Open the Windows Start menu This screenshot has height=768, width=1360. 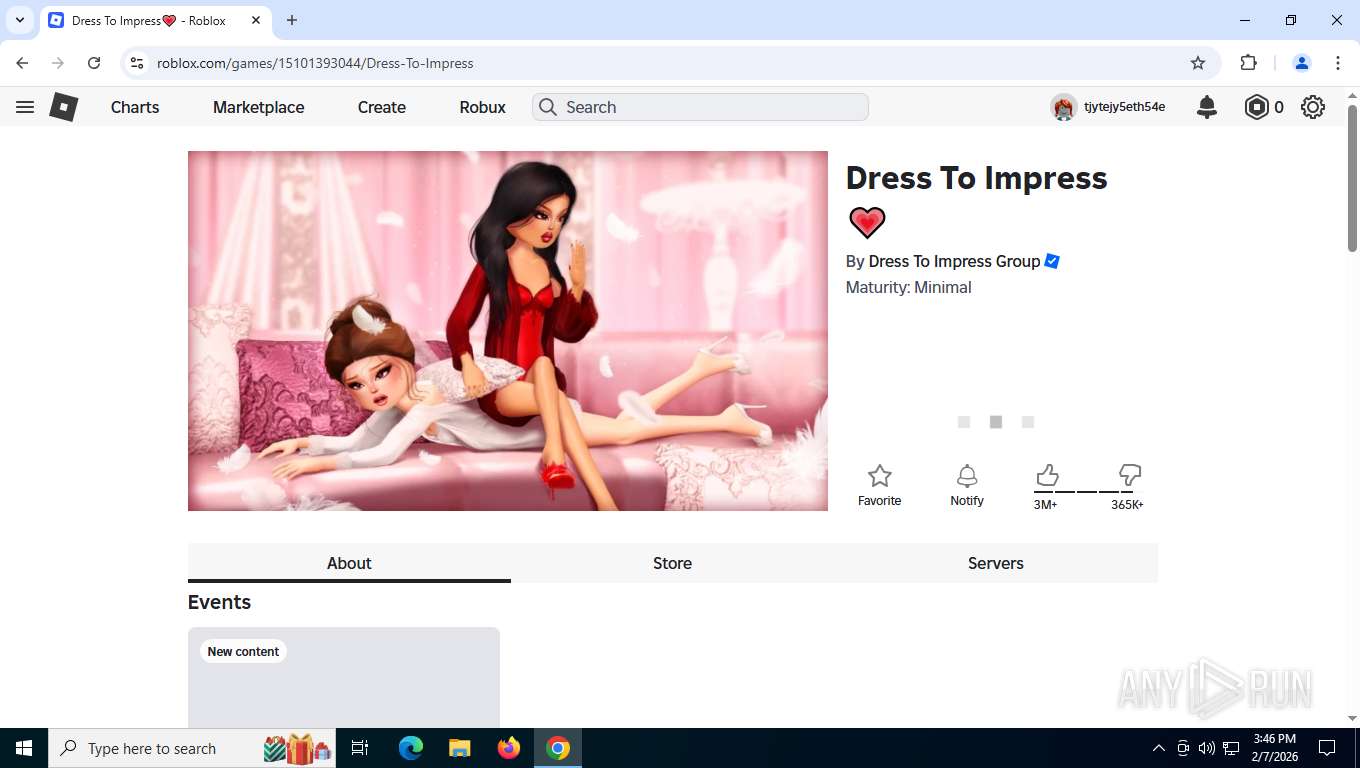point(24,748)
